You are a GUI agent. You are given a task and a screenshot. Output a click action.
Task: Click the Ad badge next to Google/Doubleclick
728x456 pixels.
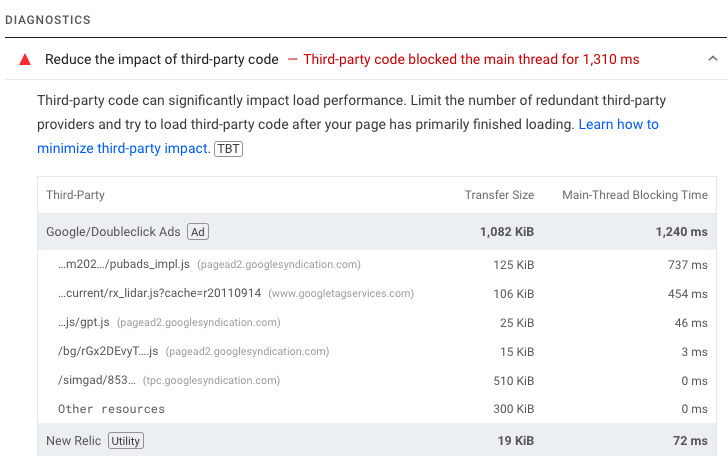[x=198, y=232]
